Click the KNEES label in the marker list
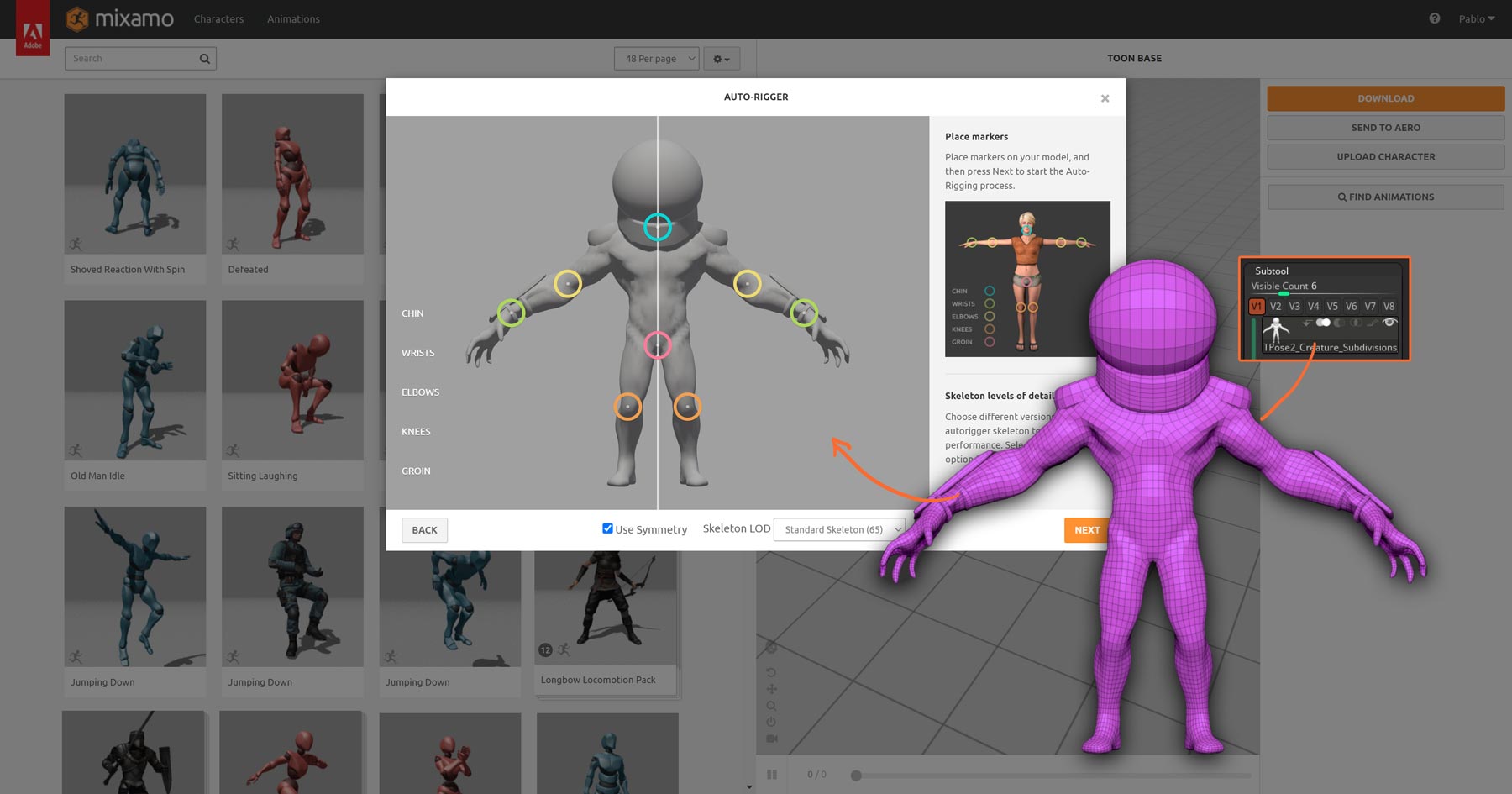The height and width of the screenshot is (794, 1512). 416,432
